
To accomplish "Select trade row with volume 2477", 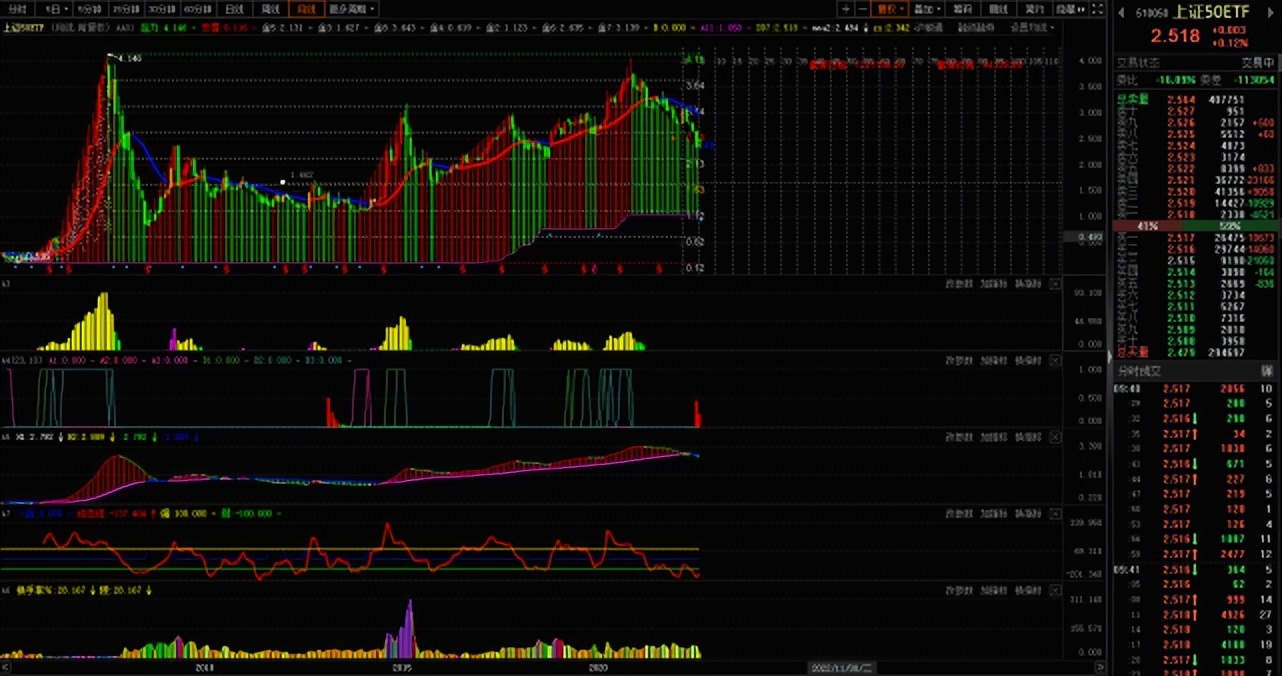I will (x=1197, y=553).
